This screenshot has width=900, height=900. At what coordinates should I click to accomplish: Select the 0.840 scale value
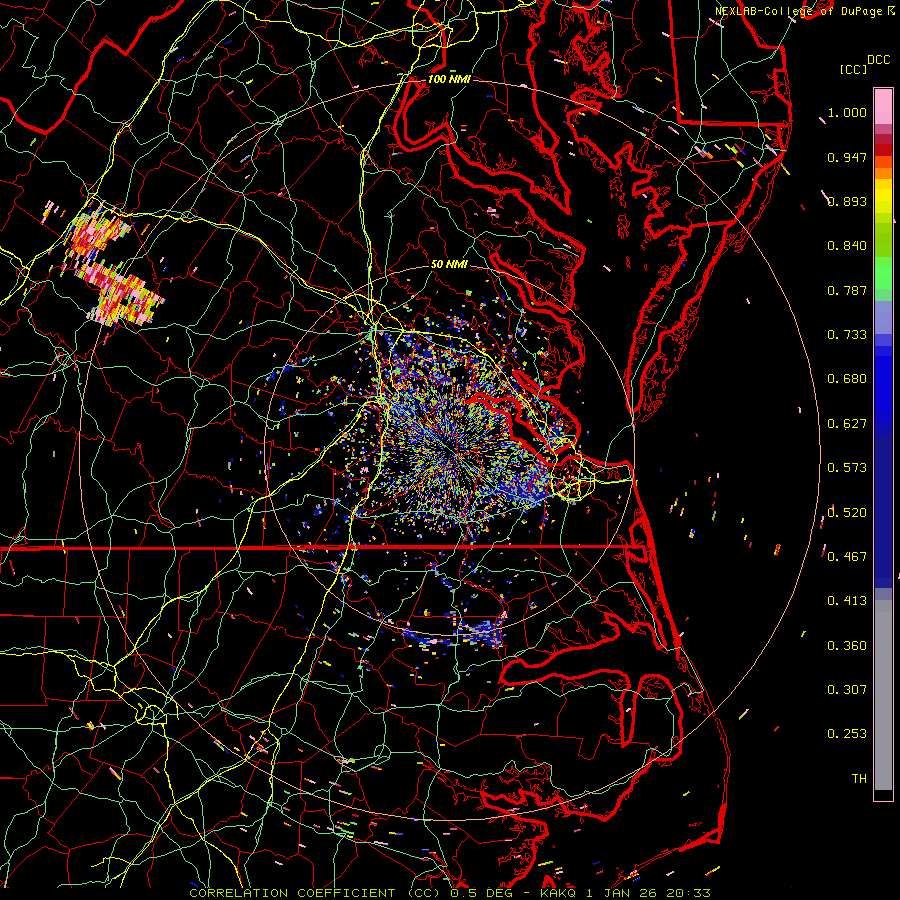pos(847,246)
